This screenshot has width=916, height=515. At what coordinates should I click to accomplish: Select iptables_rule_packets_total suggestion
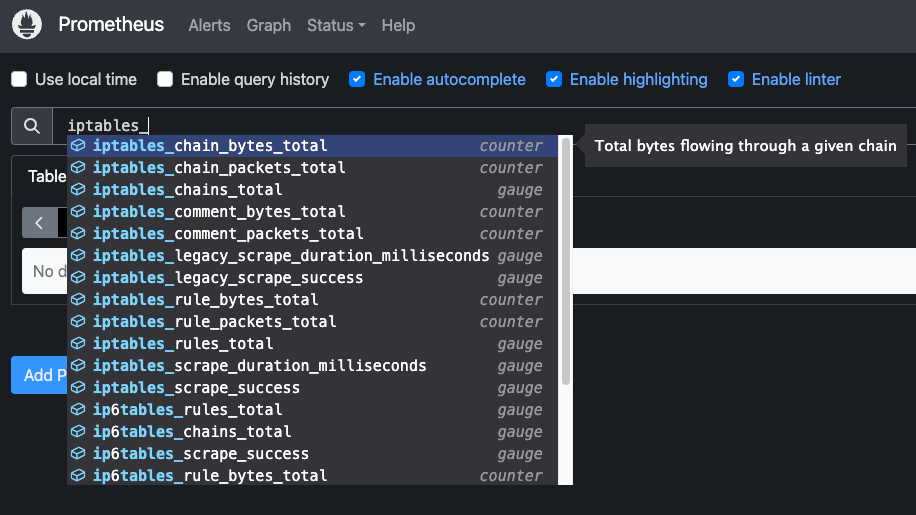tap(313, 322)
